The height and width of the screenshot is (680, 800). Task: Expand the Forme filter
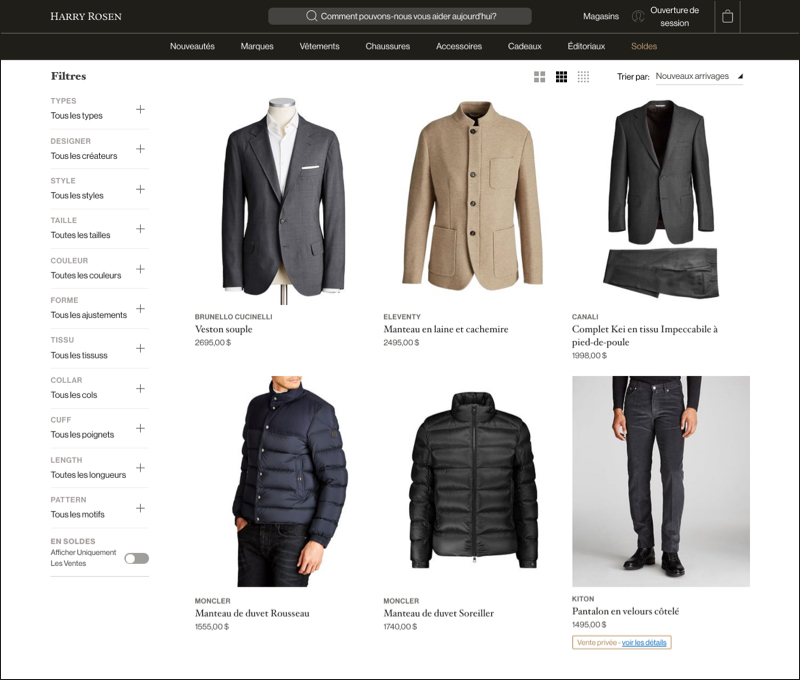(140, 309)
